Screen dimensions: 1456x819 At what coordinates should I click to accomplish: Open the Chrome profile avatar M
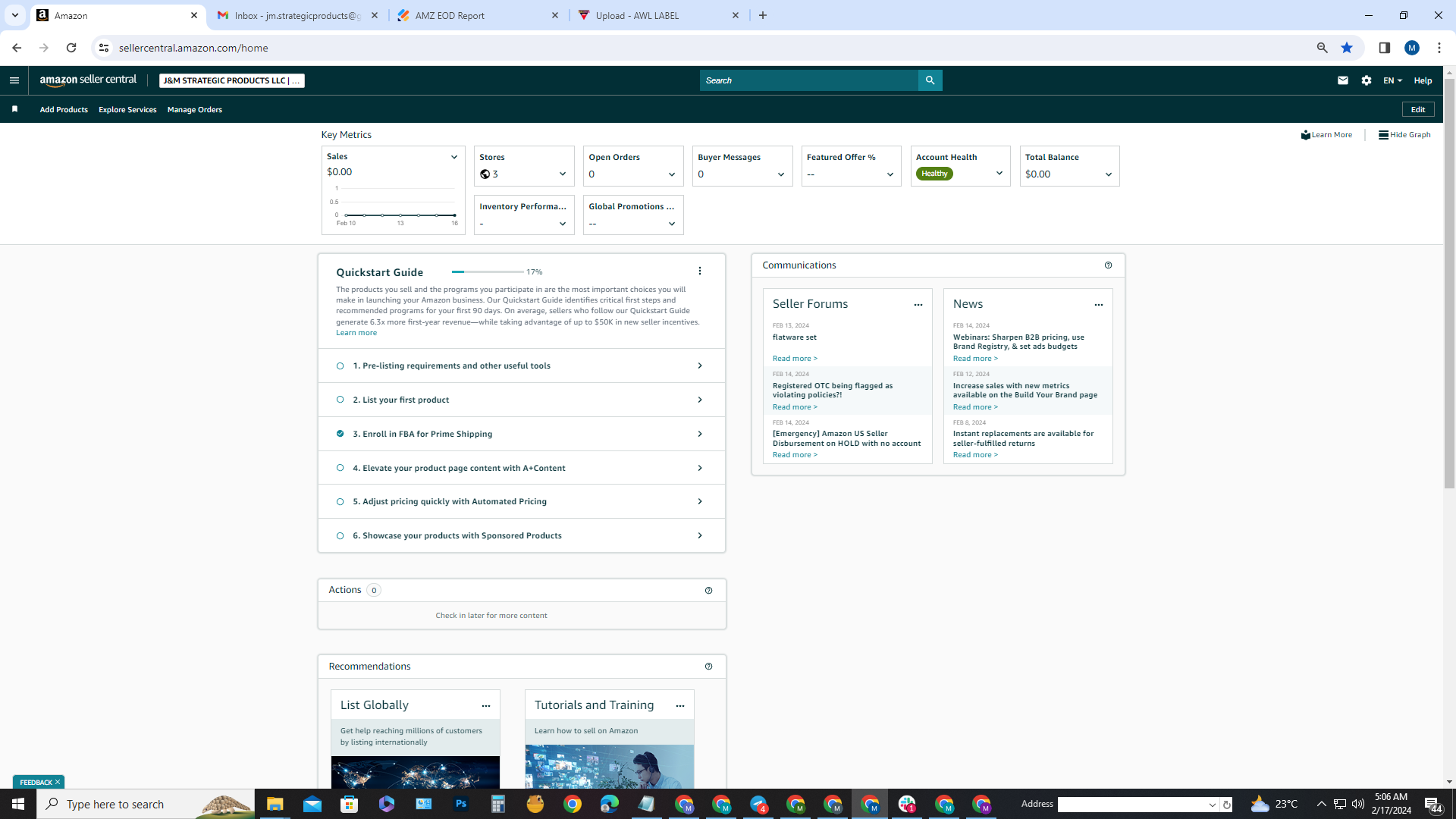1412,48
